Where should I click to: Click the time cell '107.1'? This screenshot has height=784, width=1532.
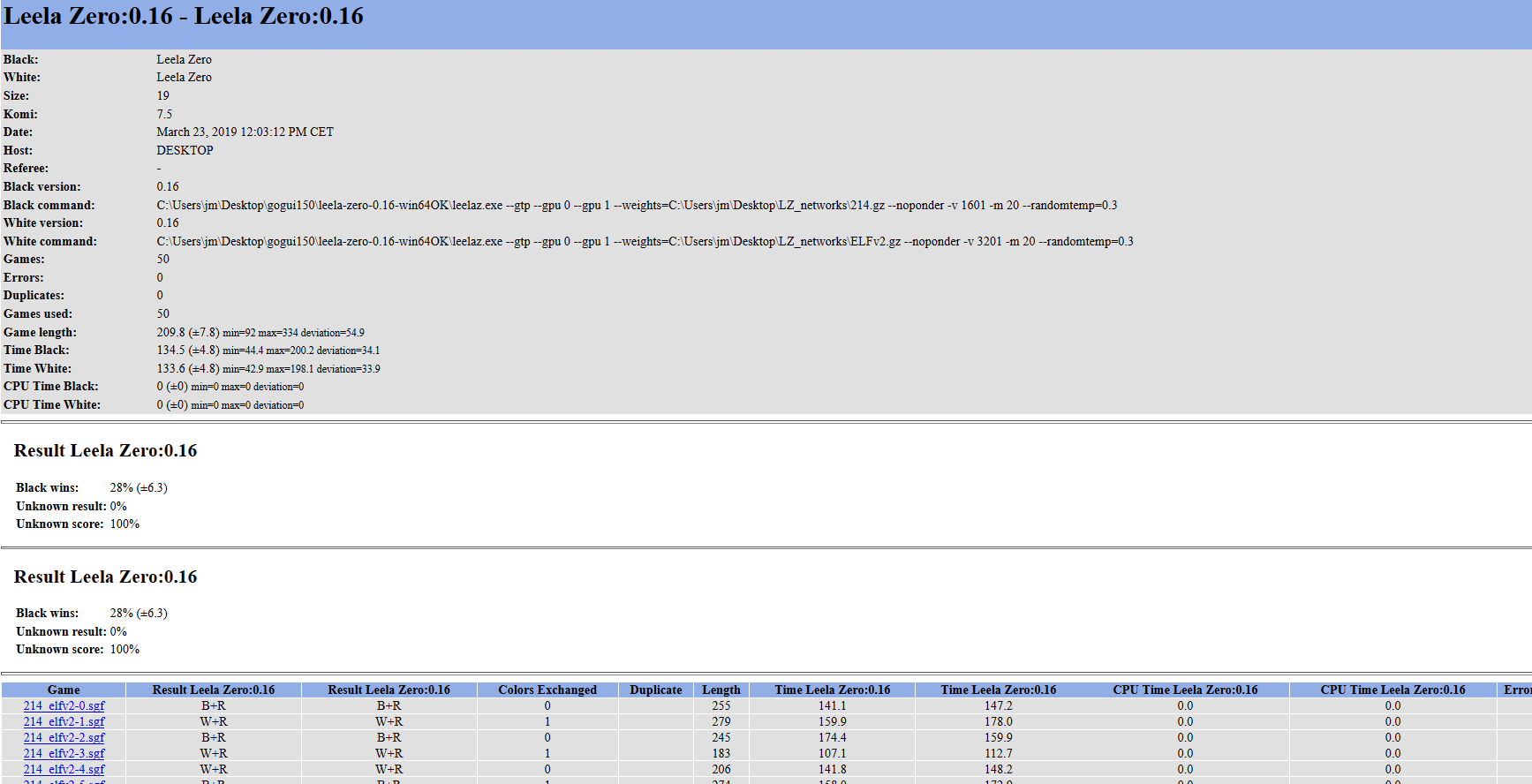832,753
